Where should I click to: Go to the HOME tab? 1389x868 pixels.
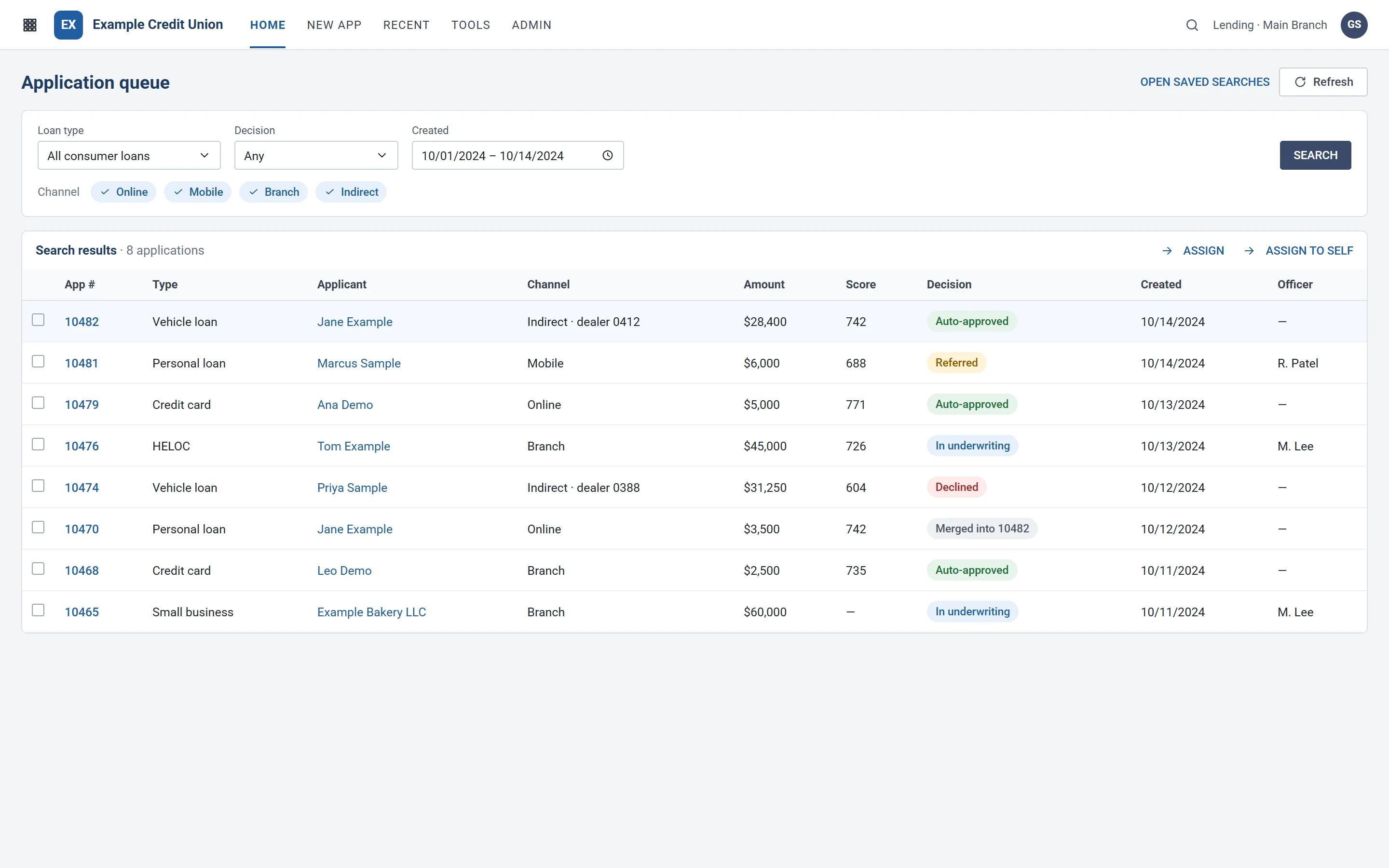click(x=268, y=25)
